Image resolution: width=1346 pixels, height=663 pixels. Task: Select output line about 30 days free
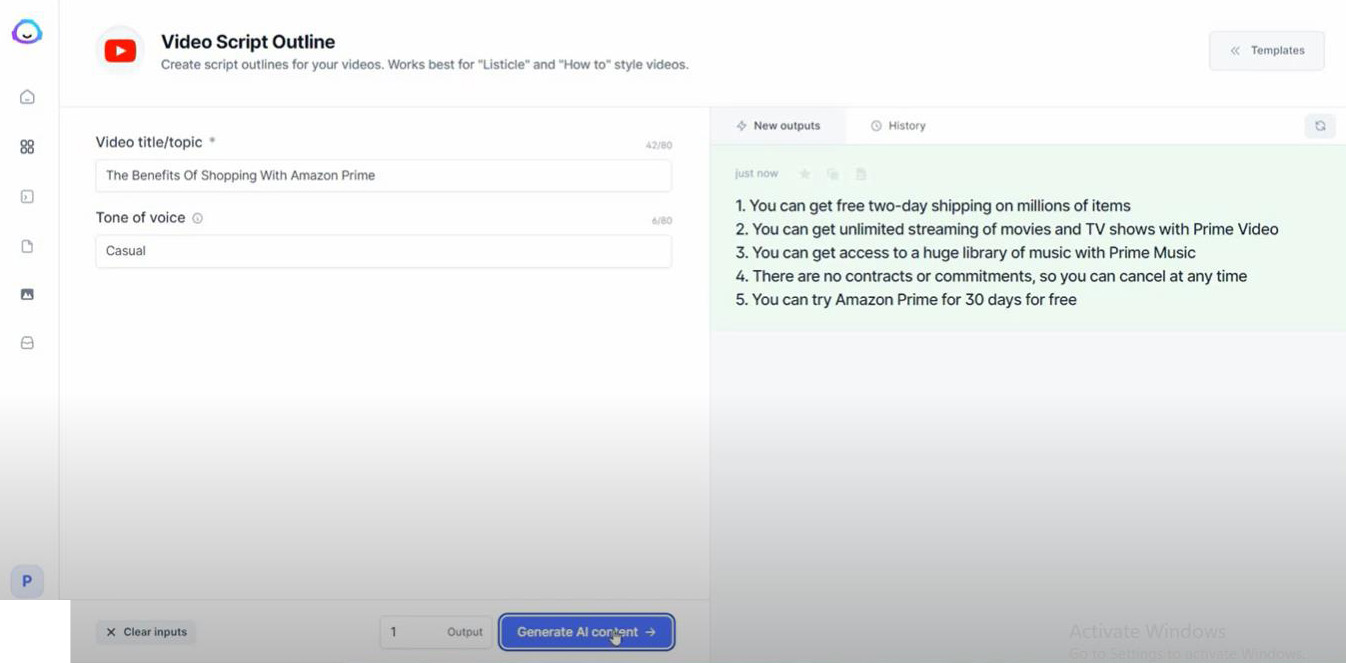click(x=906, y=299)
